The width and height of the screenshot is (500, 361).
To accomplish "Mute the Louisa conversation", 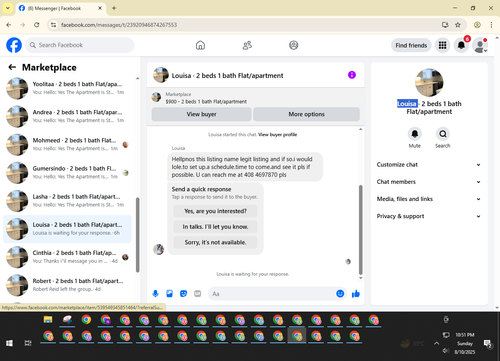I will click(415, 134).
